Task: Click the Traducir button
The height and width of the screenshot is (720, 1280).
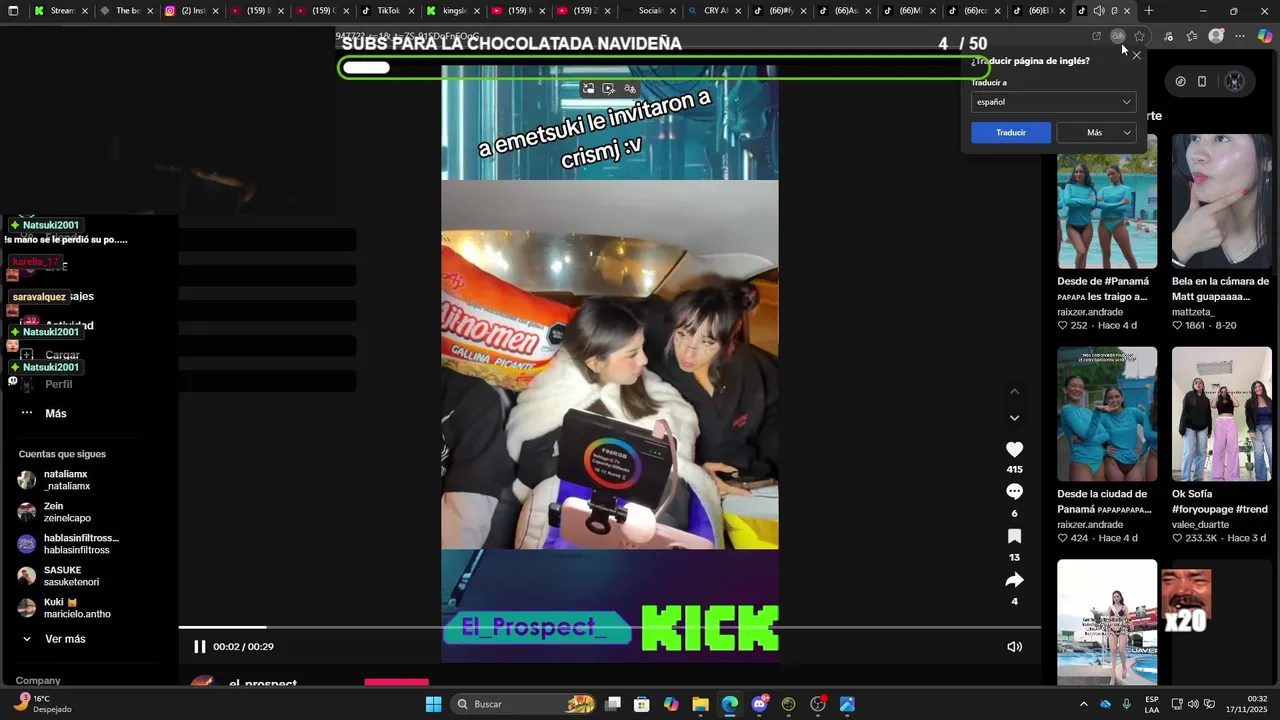Action: coord(1011,133)
